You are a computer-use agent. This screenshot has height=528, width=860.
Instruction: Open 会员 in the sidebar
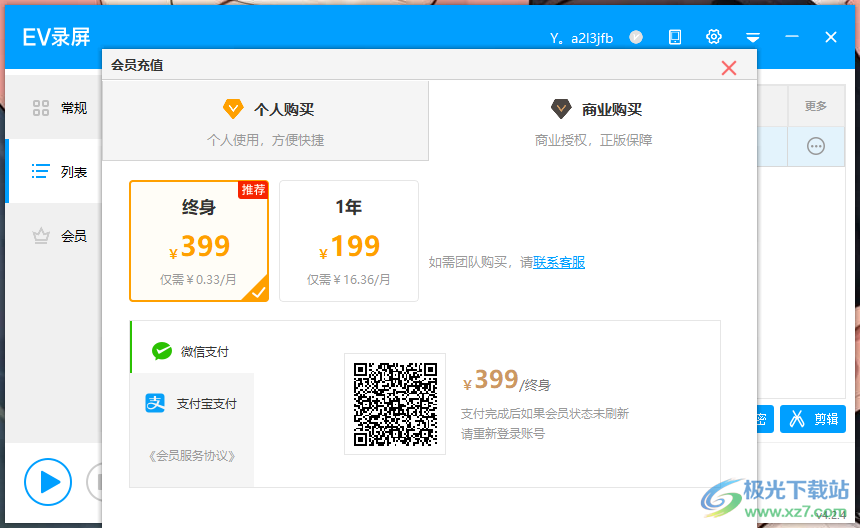pyautogui.click(x=54, y=236)
